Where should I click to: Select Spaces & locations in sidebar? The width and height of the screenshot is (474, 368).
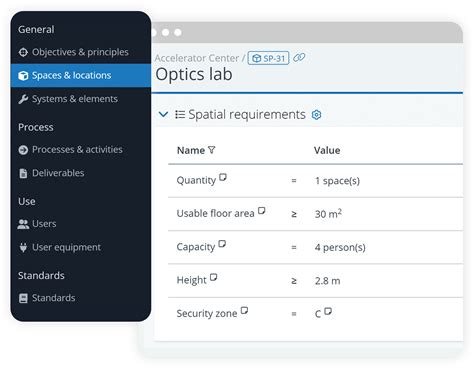[81, 75]
